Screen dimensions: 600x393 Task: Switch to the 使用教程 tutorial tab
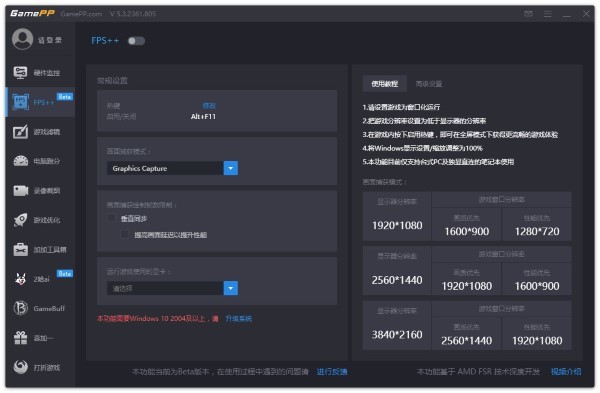click(x=385, y=84)
